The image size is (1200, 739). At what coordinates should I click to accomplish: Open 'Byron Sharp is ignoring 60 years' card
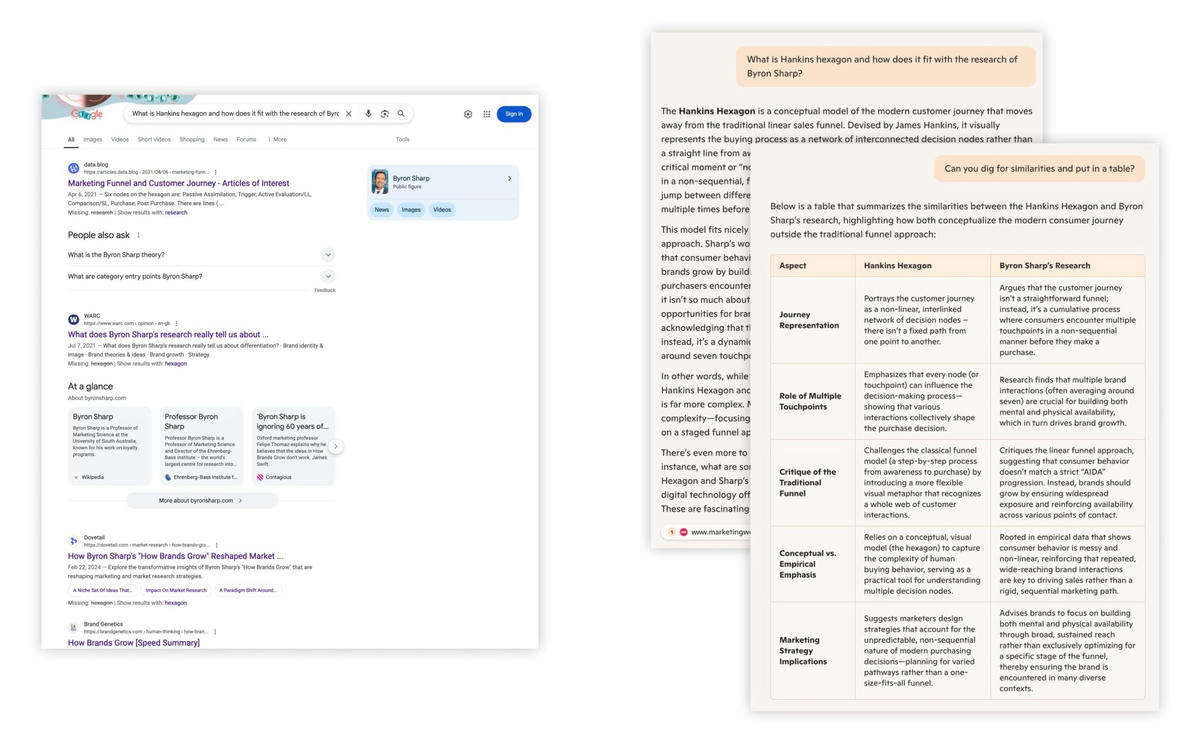tap(293, 446)
